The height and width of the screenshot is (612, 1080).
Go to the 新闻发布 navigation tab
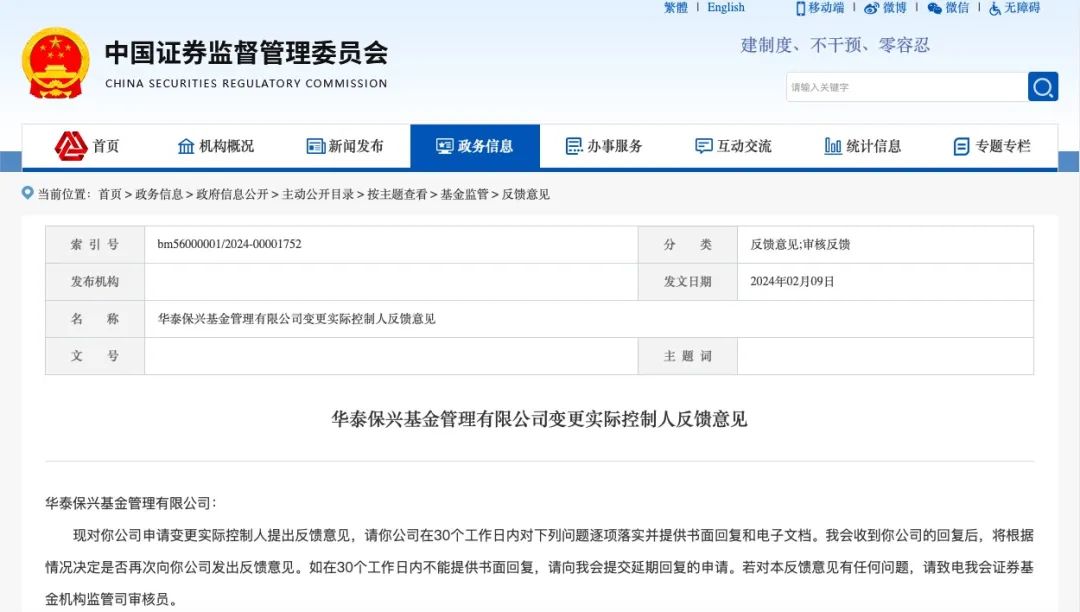coord(346,146)
